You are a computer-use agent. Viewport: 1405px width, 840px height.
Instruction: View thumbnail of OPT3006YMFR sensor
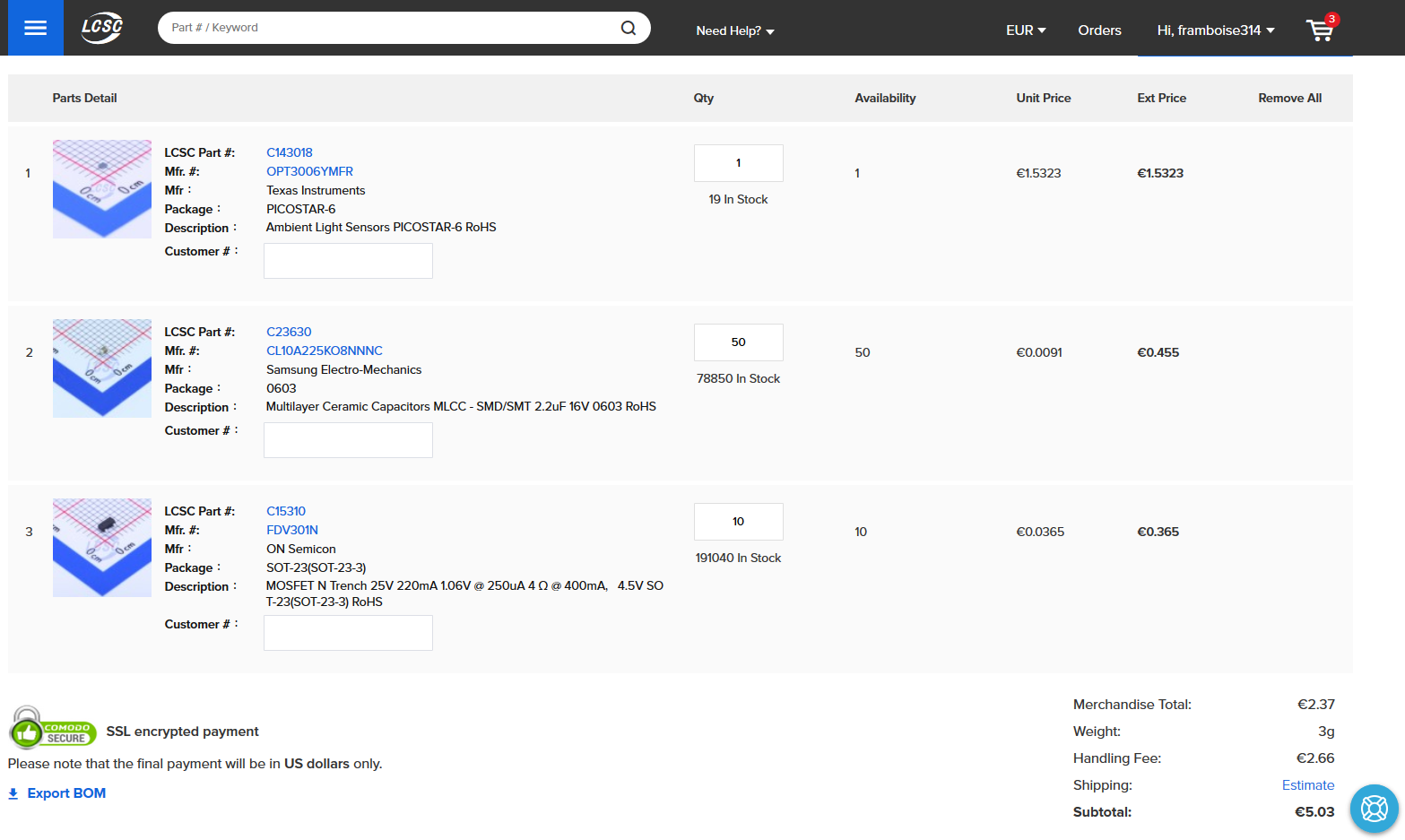click(102, 189)
